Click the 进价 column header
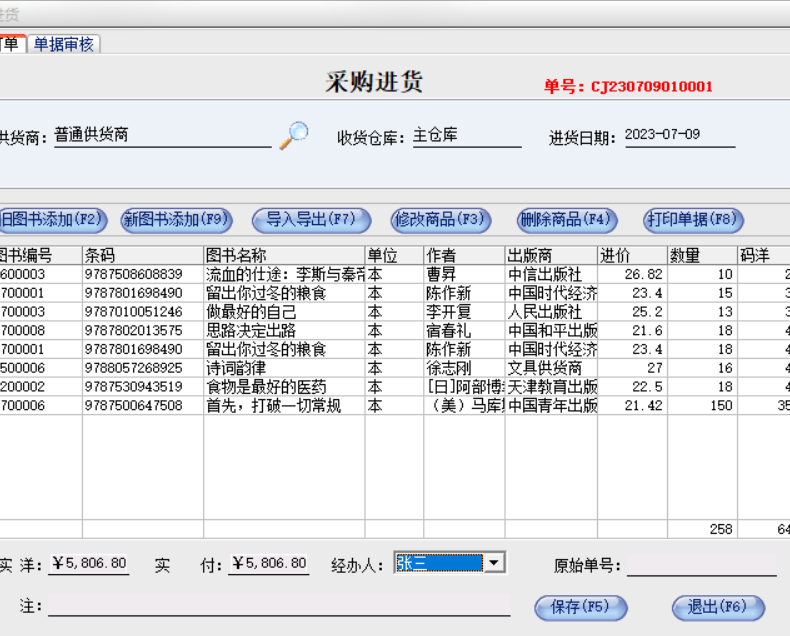The height and width of the screenshot is (636, 790). pyautogui.click(x=632, y=256)
